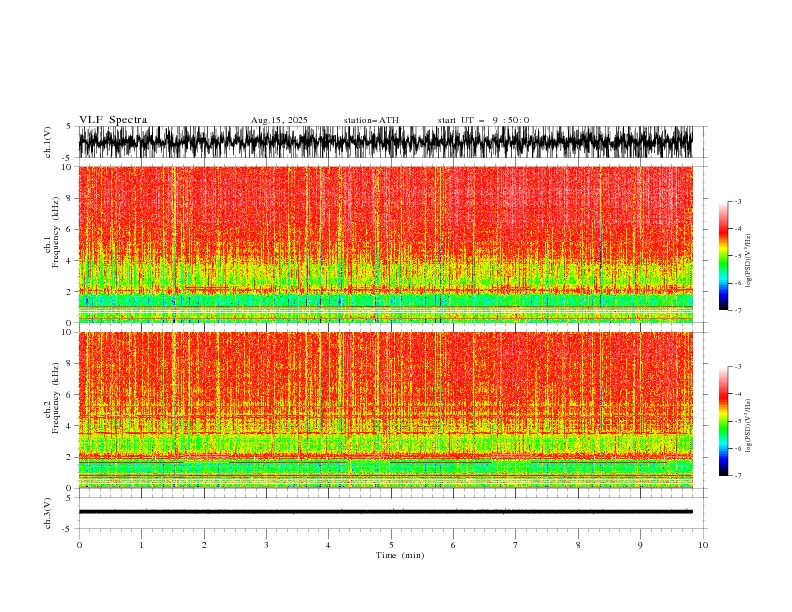Select the ch.1 colorbar "log(PSD)(V²/Hz)" label
This screenshot has height=612, width=792.
point(748,261)
